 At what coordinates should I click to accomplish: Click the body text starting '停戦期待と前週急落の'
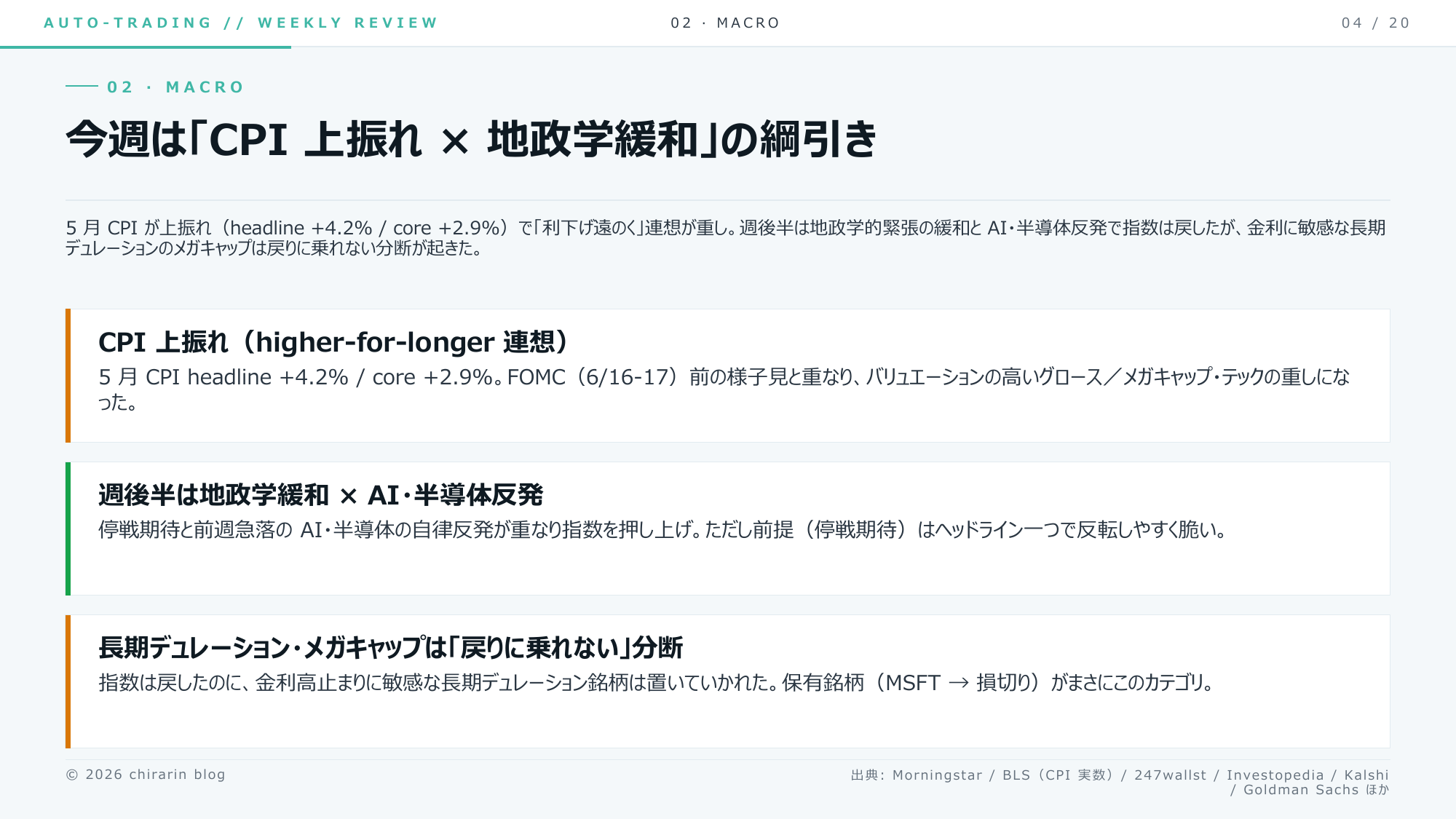(x=662, y=529)
